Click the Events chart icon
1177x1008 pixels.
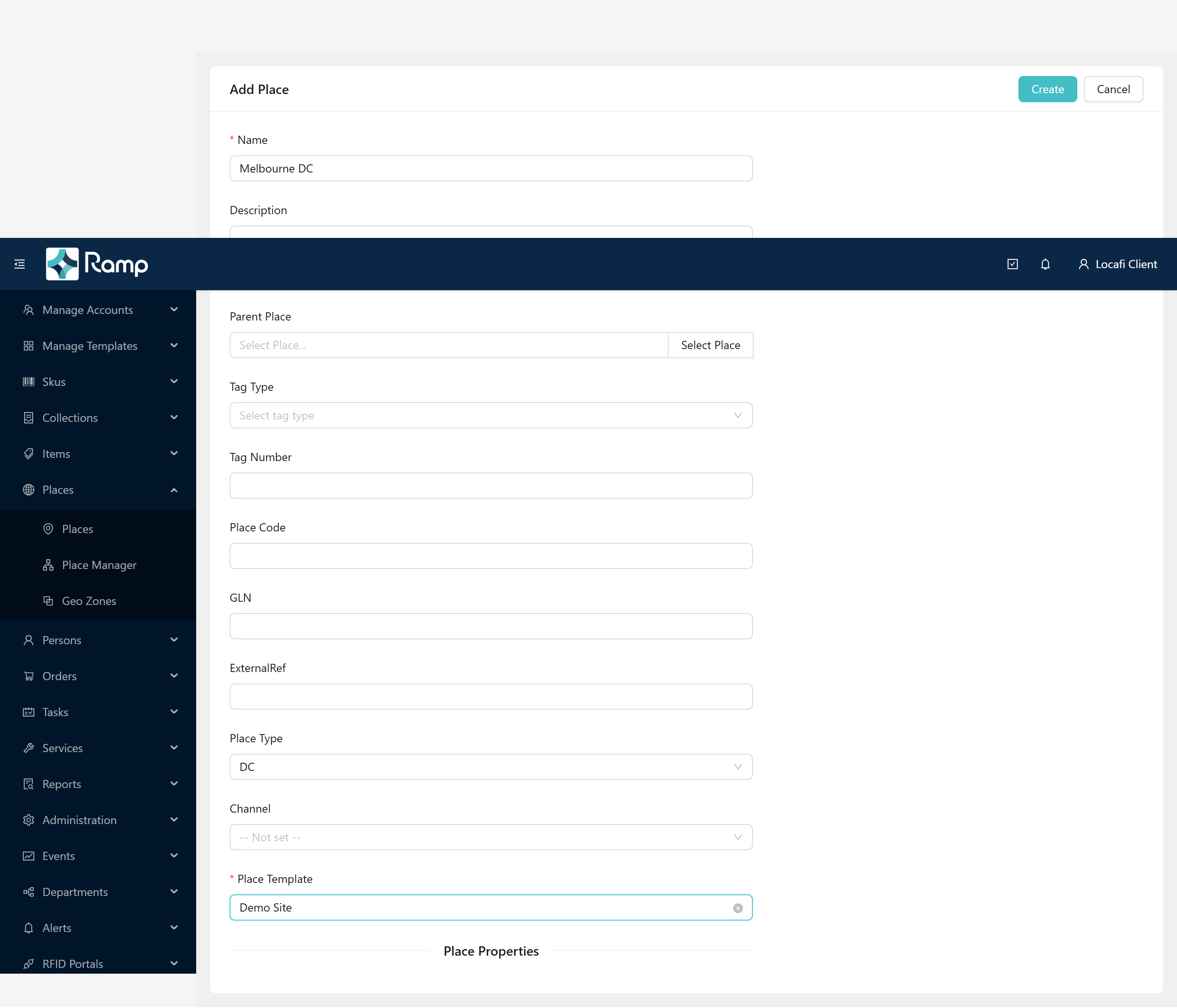pyautogui.click(x=28, y=856)
